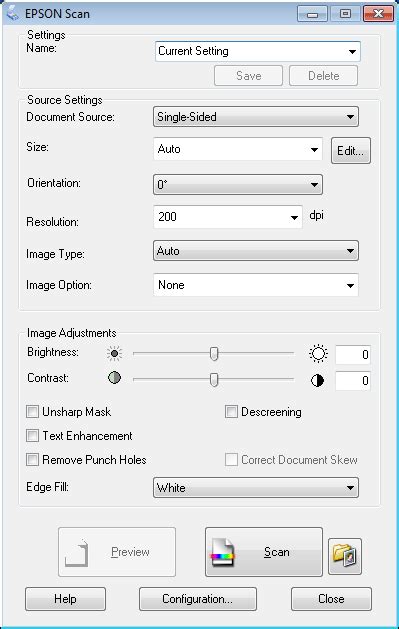399x629 pixels.
Task: Click the high brightness sun icon
Action: click(318, 353)
